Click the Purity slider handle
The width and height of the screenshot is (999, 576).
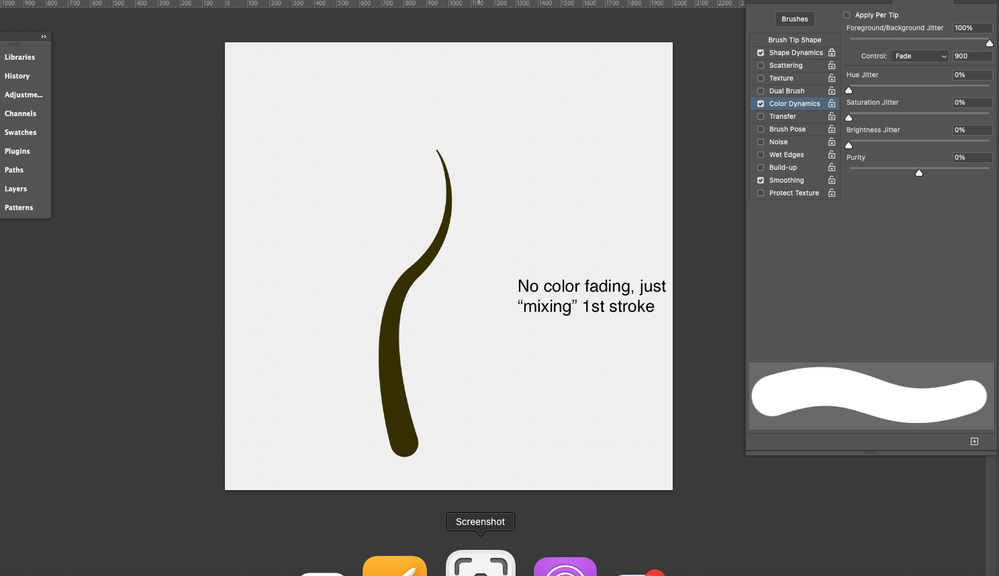[x=919, y=173]
